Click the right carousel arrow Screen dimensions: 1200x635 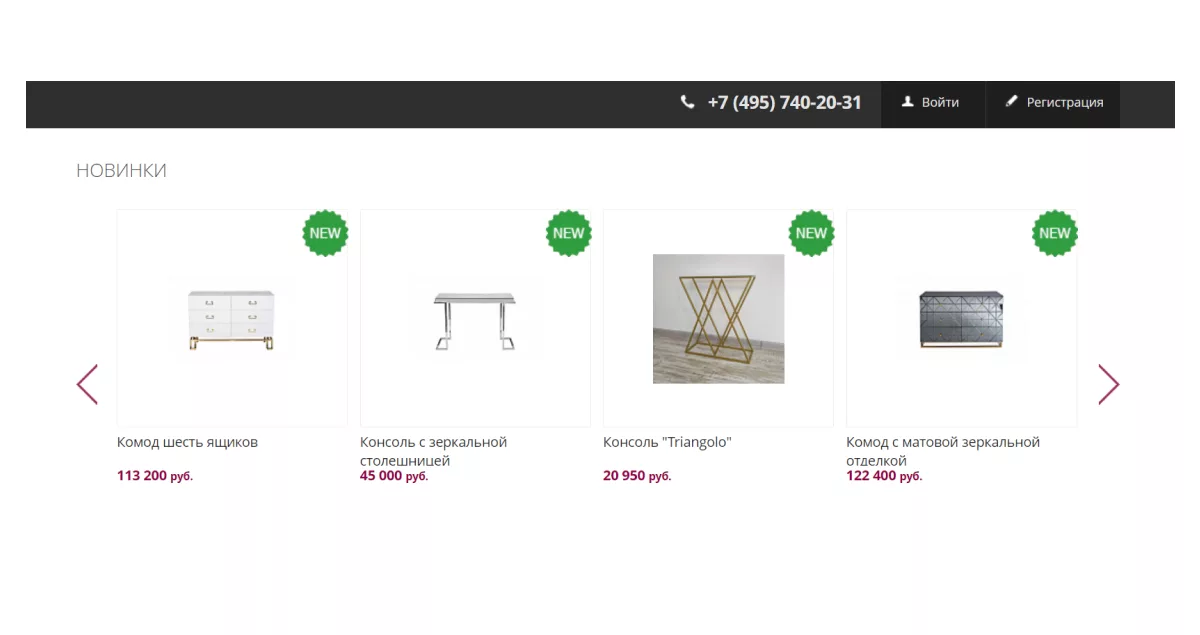tap(1109, 384)
